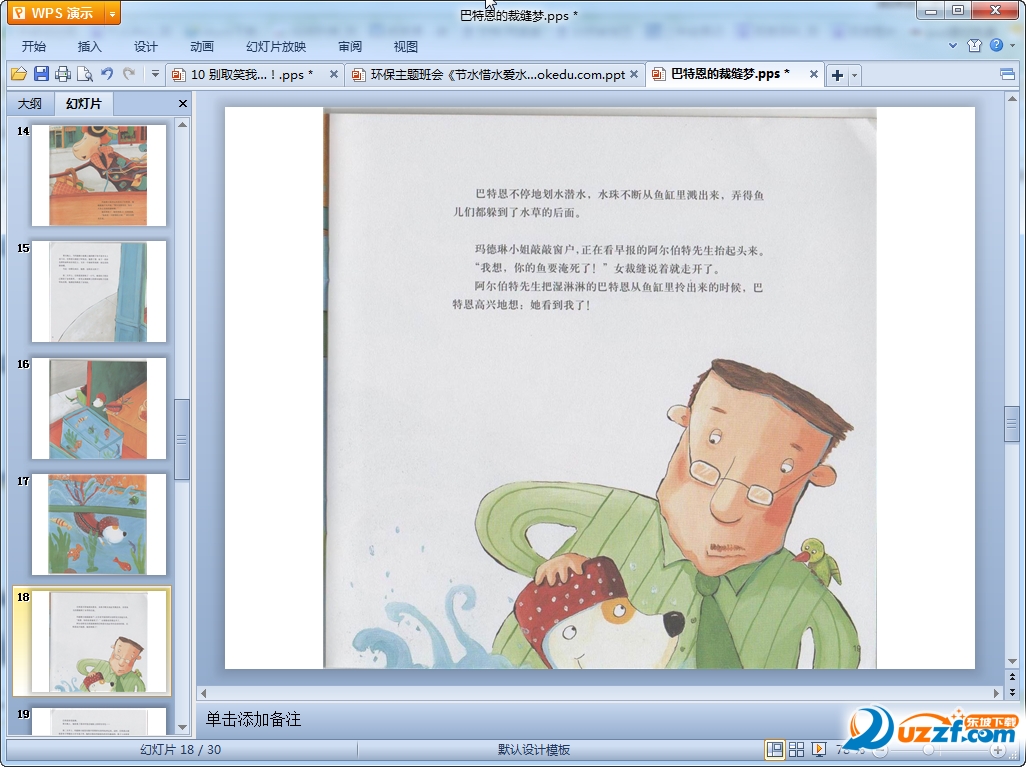The width and height of the screenshot is (1026, 767).
Task: Click the 单击添加备注 notes field
Action: (x=599, y=719)
